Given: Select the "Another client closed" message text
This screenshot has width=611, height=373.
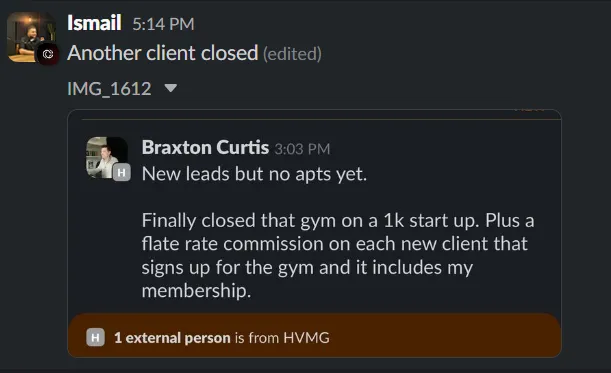Looking at the screenshot, I should point(163,53).
